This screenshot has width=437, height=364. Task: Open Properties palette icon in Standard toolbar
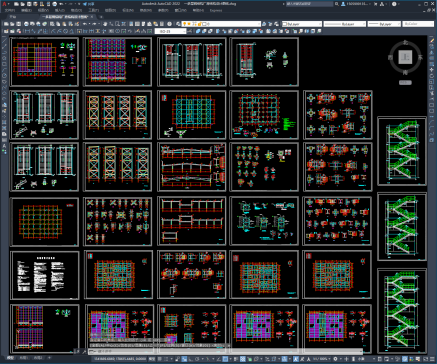[x=131, y=24]
